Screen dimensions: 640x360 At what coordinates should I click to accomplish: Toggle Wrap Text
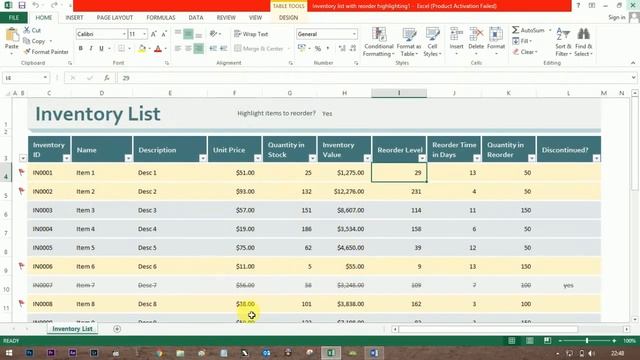pyautogui.click(x=251, y=34)
